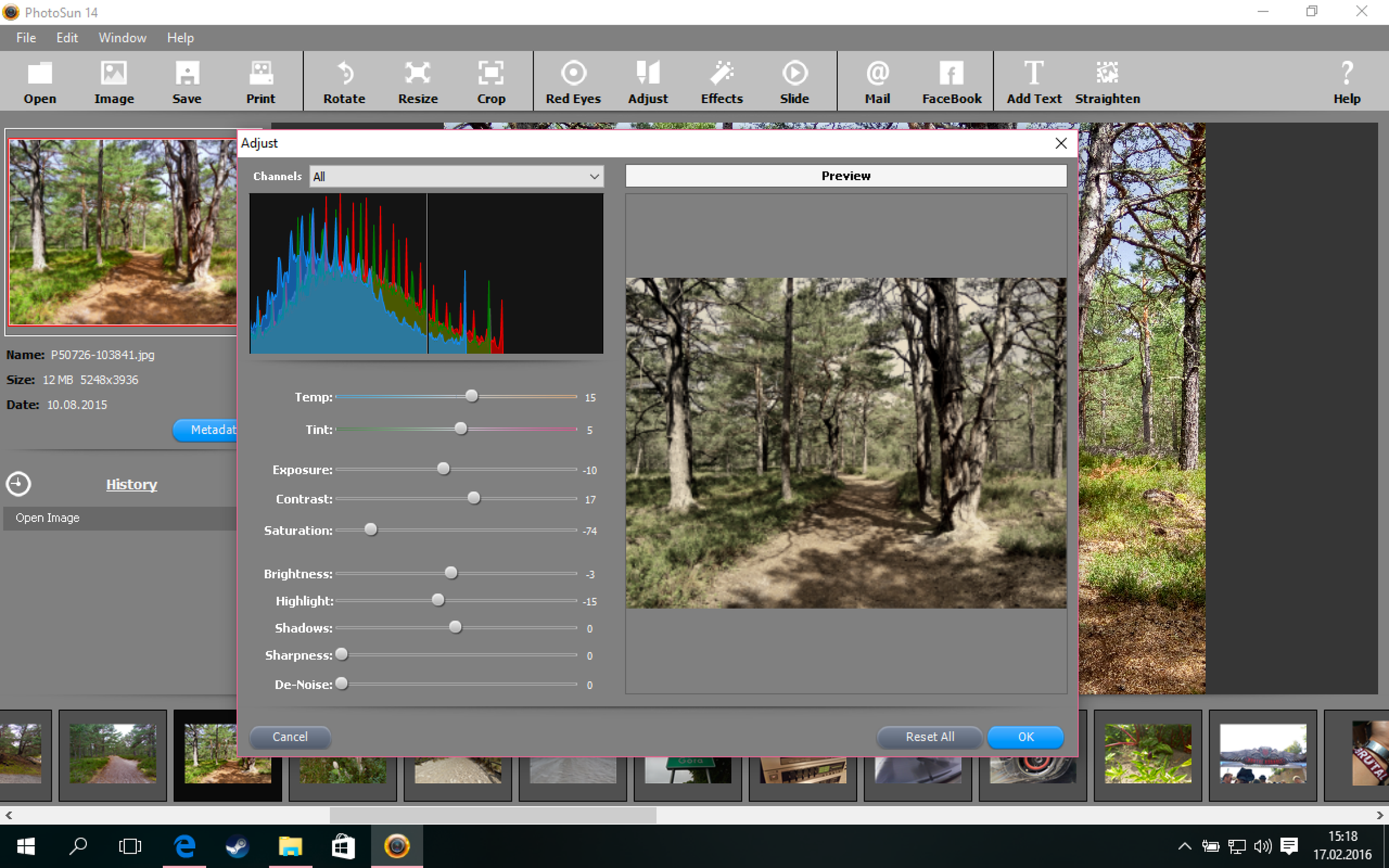Open the Resize tool
Screen dimensions: 1389x868
(417, 82)
